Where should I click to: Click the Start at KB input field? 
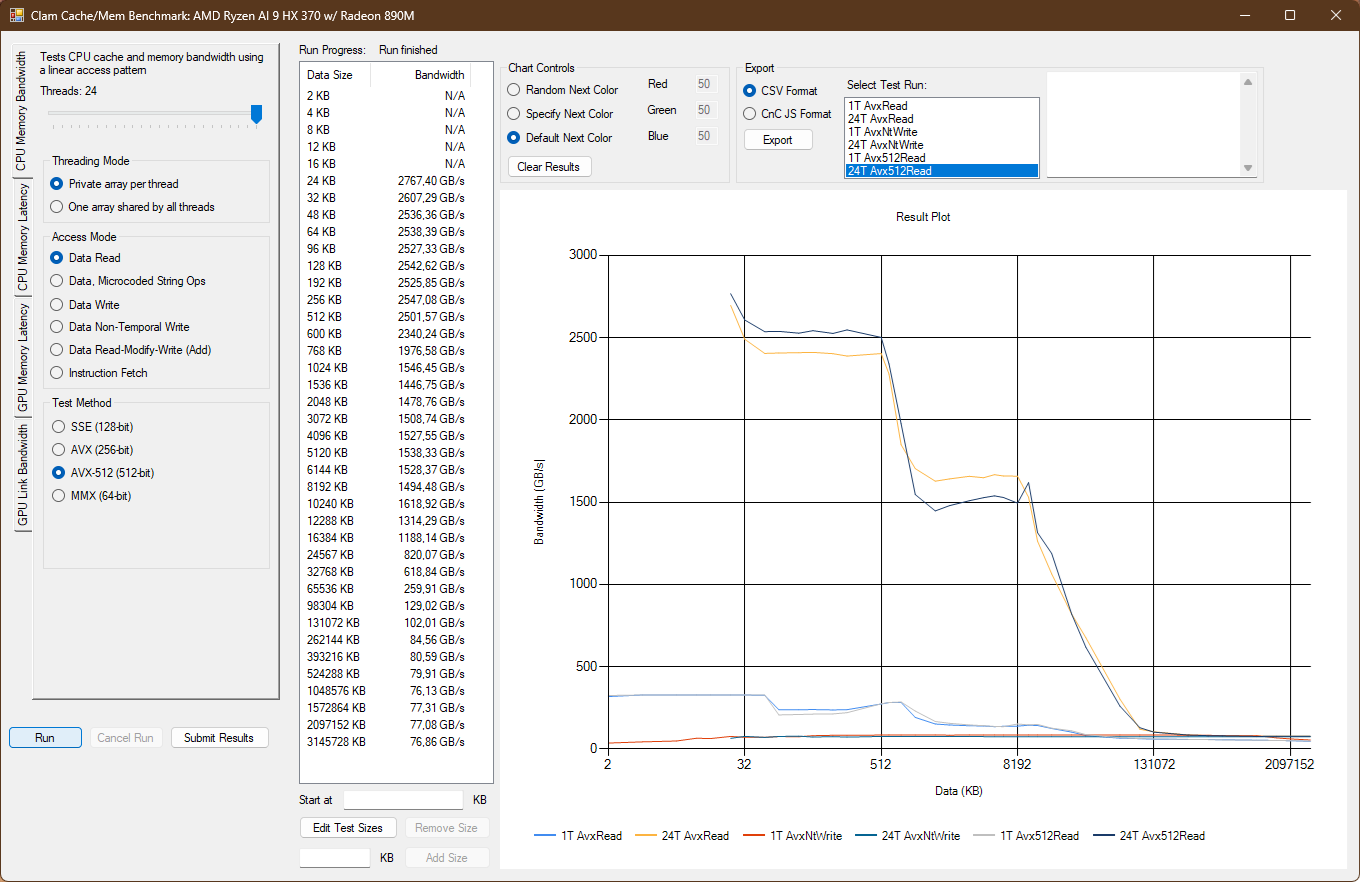click(x=403, y=800)
